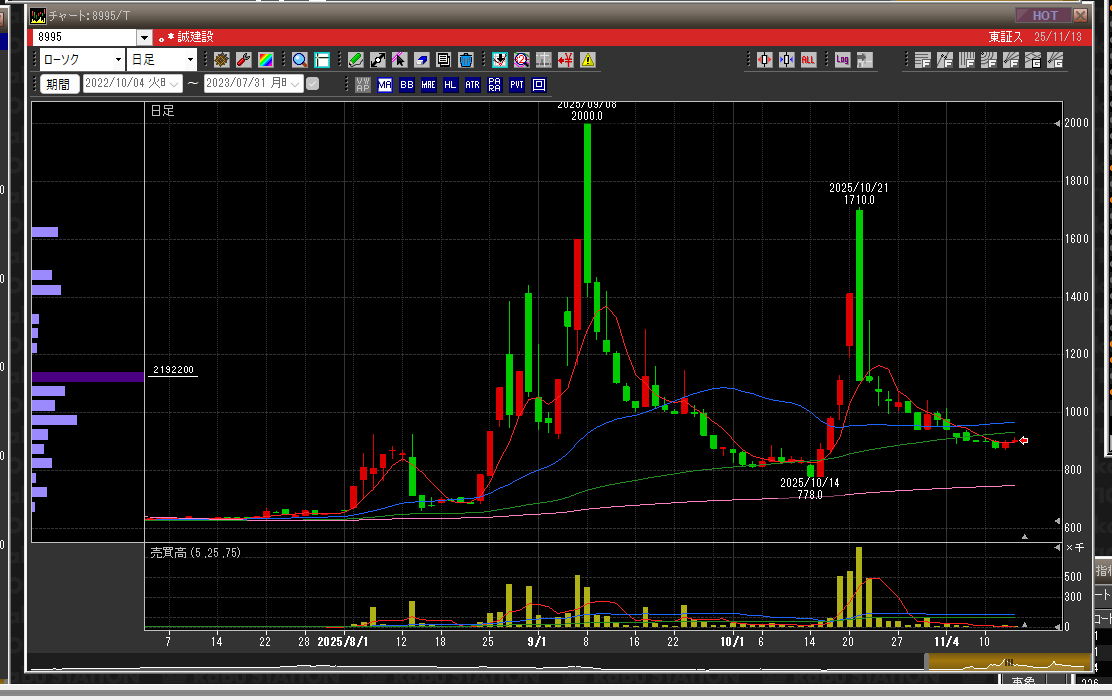
Task: Toggle the BB Bollinger Bands indicator
Action: [x=407, y=85]
